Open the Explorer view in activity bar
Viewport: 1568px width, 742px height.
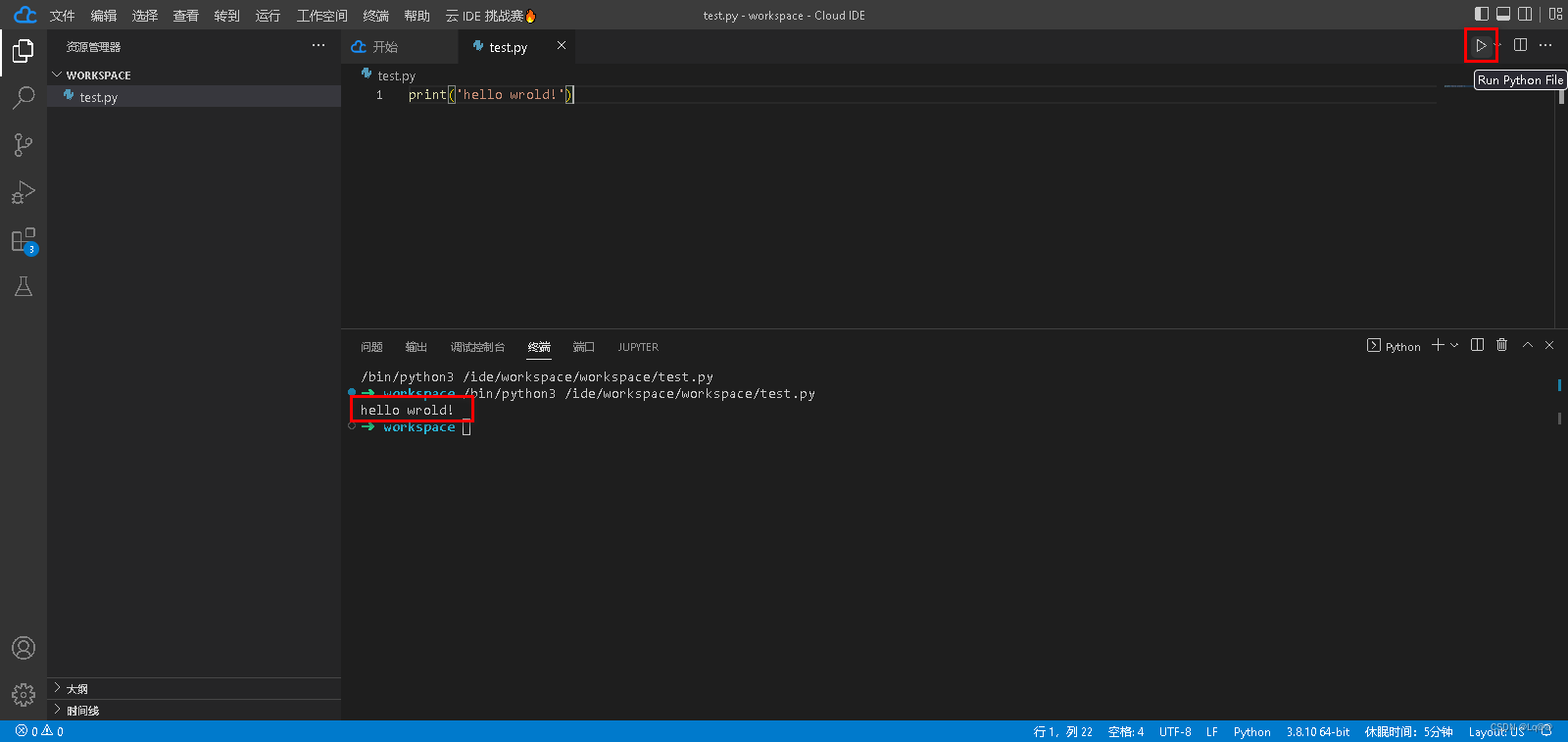click(x=24, y=50)
